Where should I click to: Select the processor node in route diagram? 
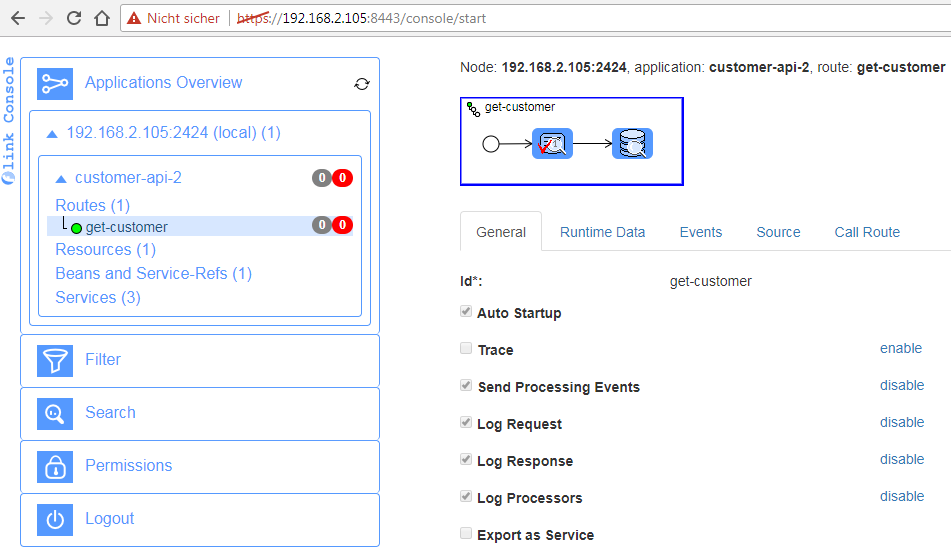coord(552,144)
